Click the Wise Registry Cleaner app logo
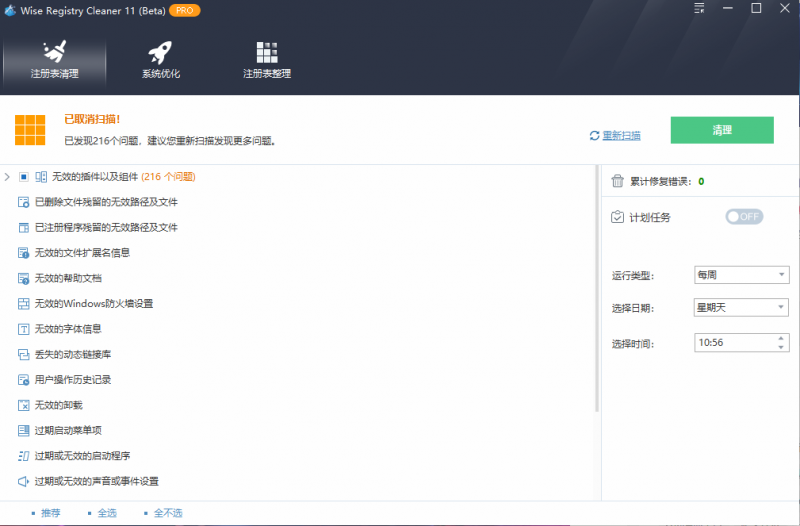 click(10, 10)
